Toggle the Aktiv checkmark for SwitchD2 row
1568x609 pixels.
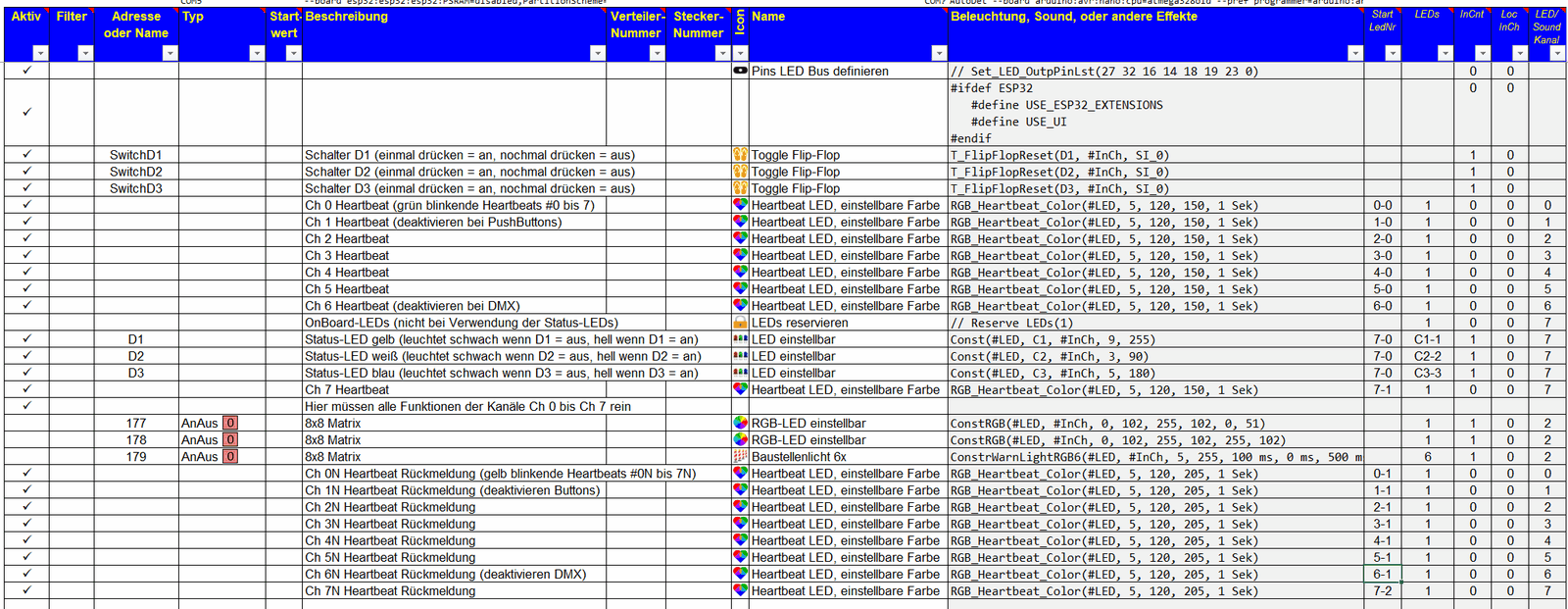(26, 172)
